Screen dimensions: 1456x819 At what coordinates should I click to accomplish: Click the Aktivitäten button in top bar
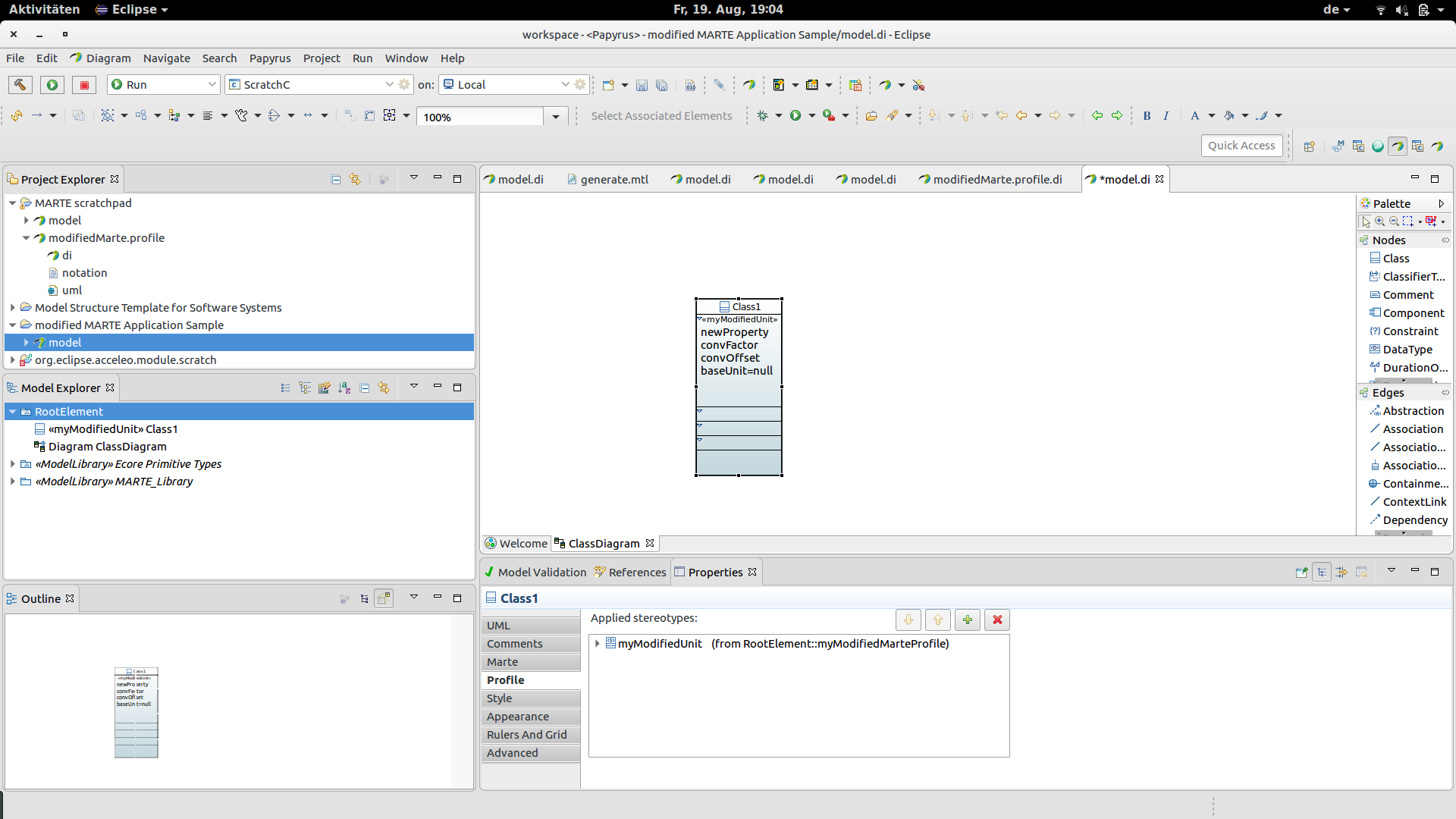44,9
